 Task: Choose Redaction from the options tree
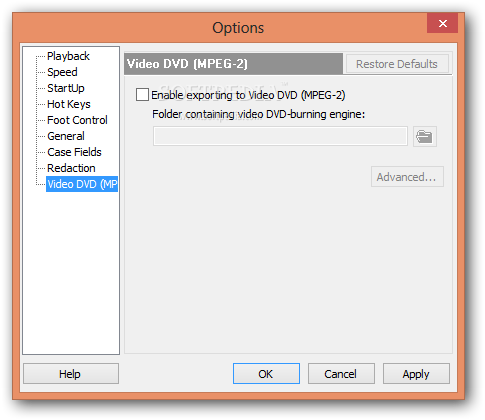click(71, 168)
